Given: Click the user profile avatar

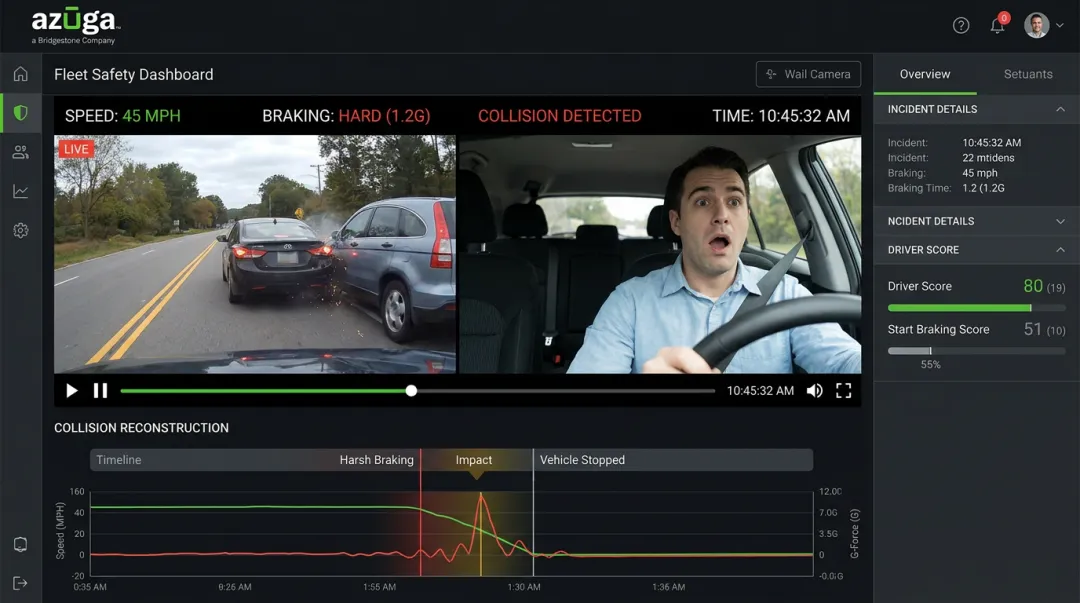Looking at the screenshot, I should click(x=1037, y=25).
